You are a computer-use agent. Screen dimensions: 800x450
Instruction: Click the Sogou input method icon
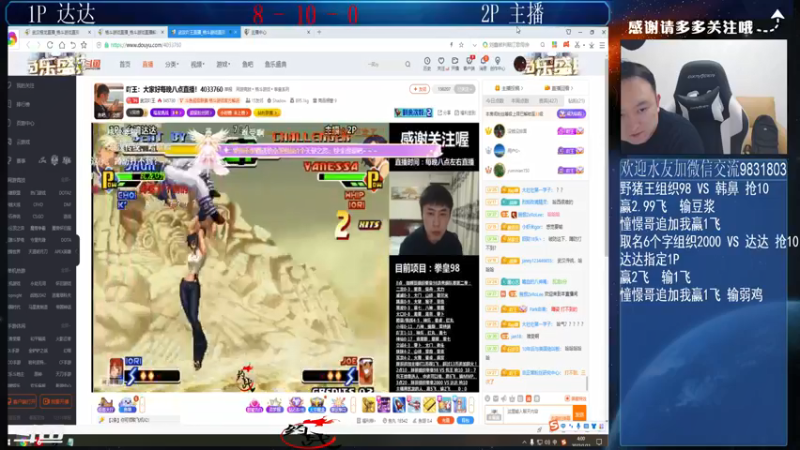click(553, 425)
